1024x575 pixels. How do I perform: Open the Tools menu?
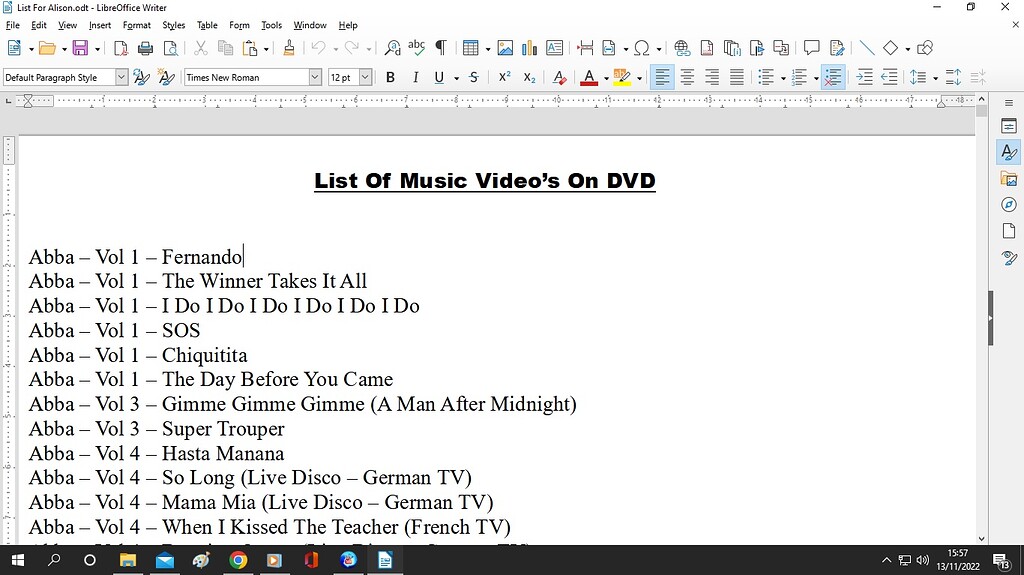coord(271,25)
